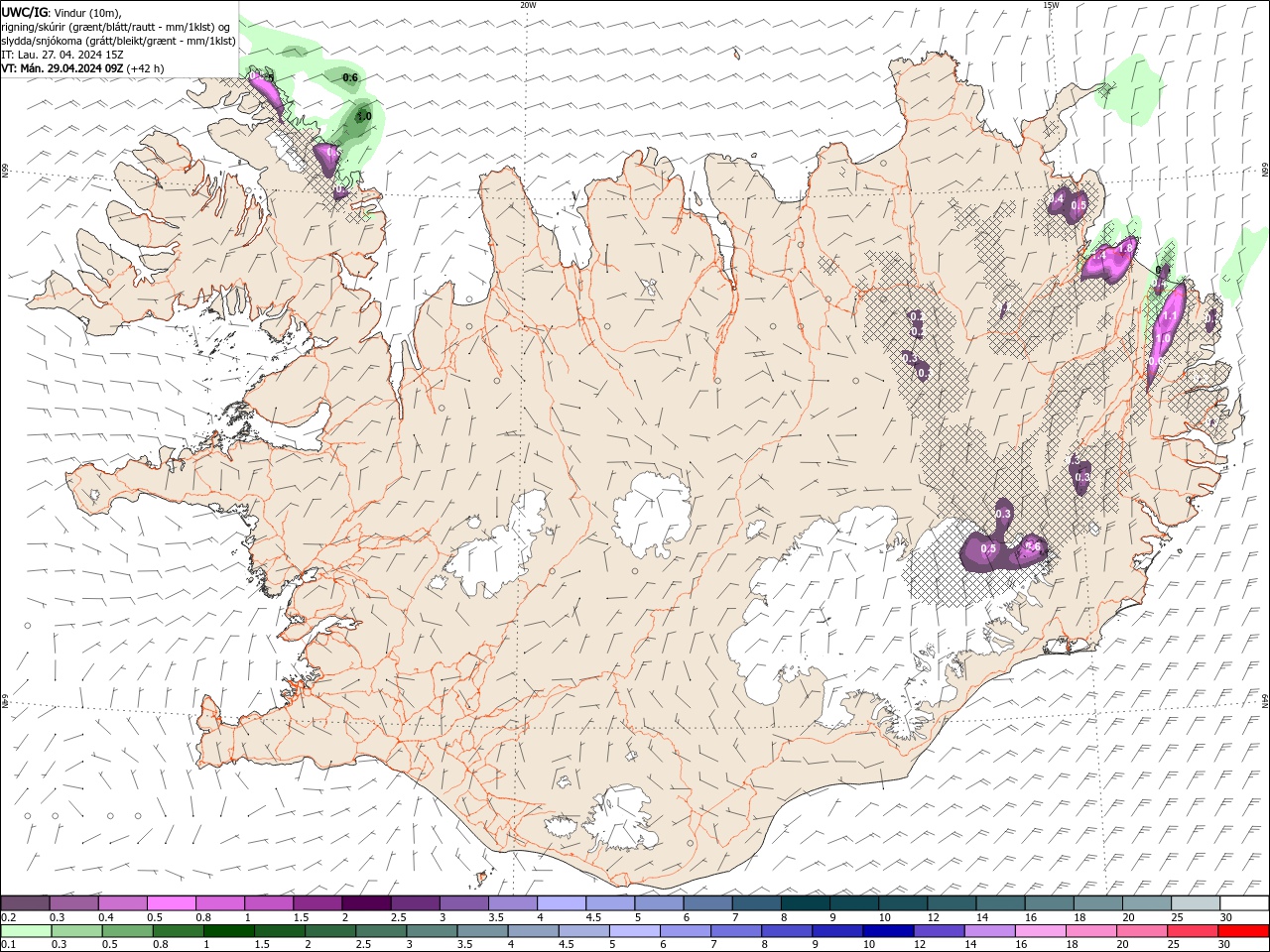Click the 'VT: Mán. 29.04.2024 09Z' valid time

(63, 68)
